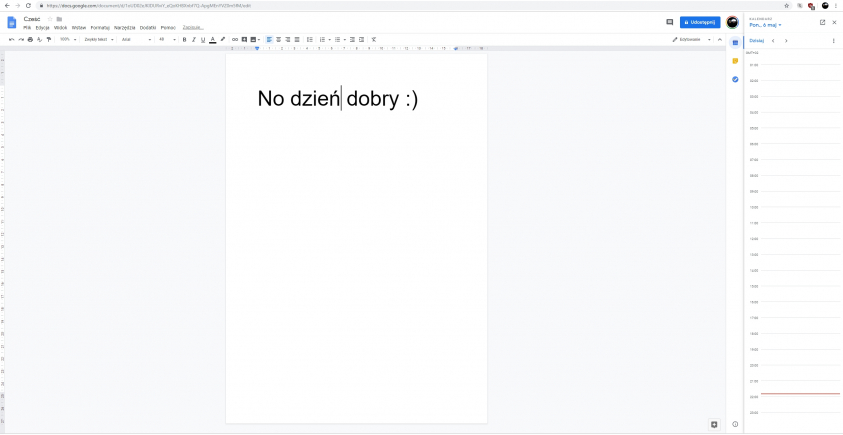Click the Insert link icon
Viewport: 843px width, 435px height.
pyautogui.click(x=235, y=39)
